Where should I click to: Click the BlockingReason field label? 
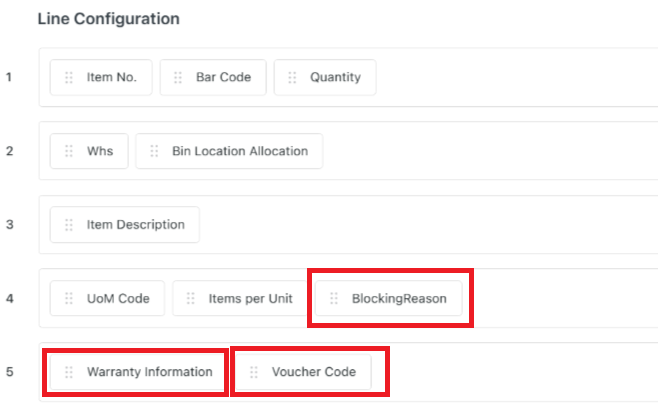tap(399, 299)
